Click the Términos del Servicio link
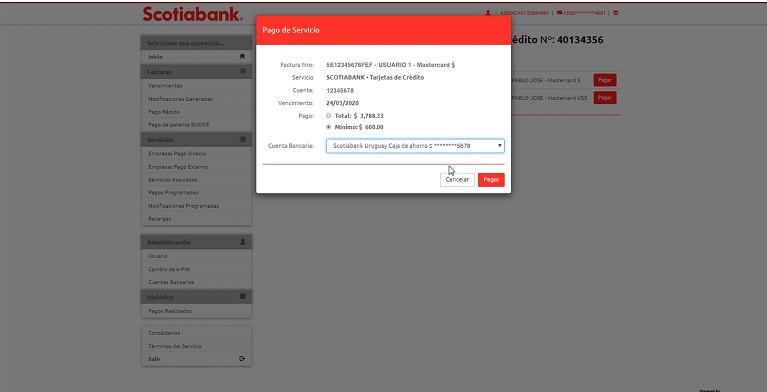The height and width of the screenshot is (392, 767). click(x=196, y=346)
